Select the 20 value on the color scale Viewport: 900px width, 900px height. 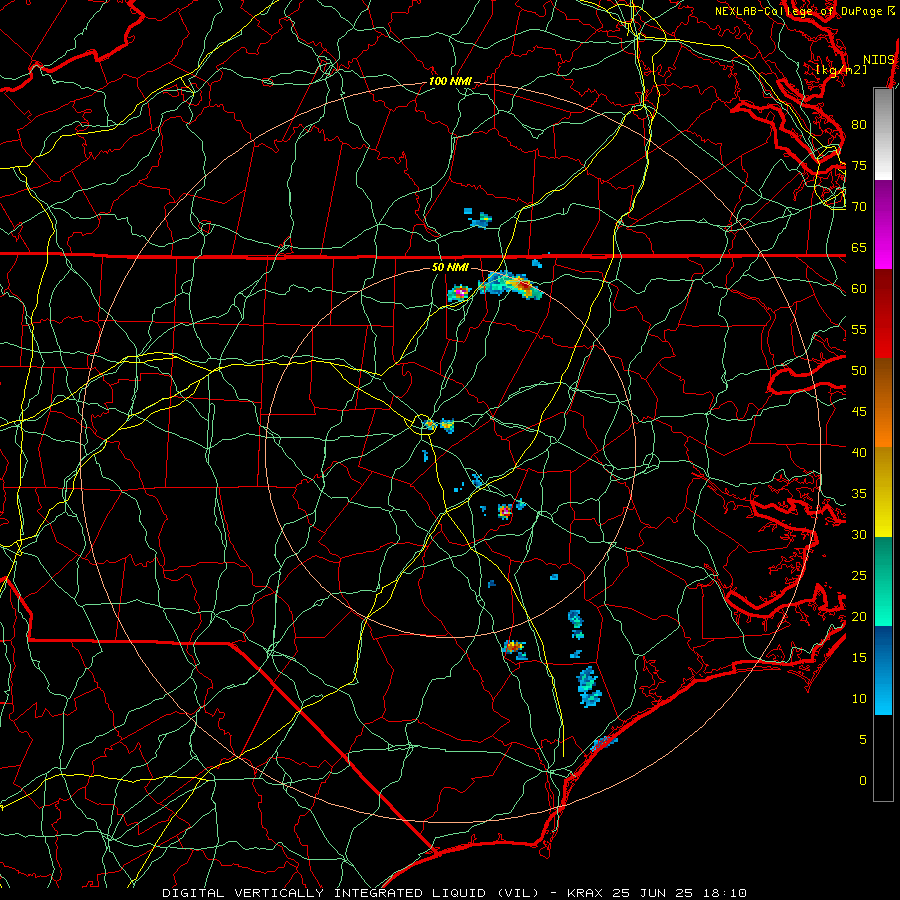tap(859, 616)
